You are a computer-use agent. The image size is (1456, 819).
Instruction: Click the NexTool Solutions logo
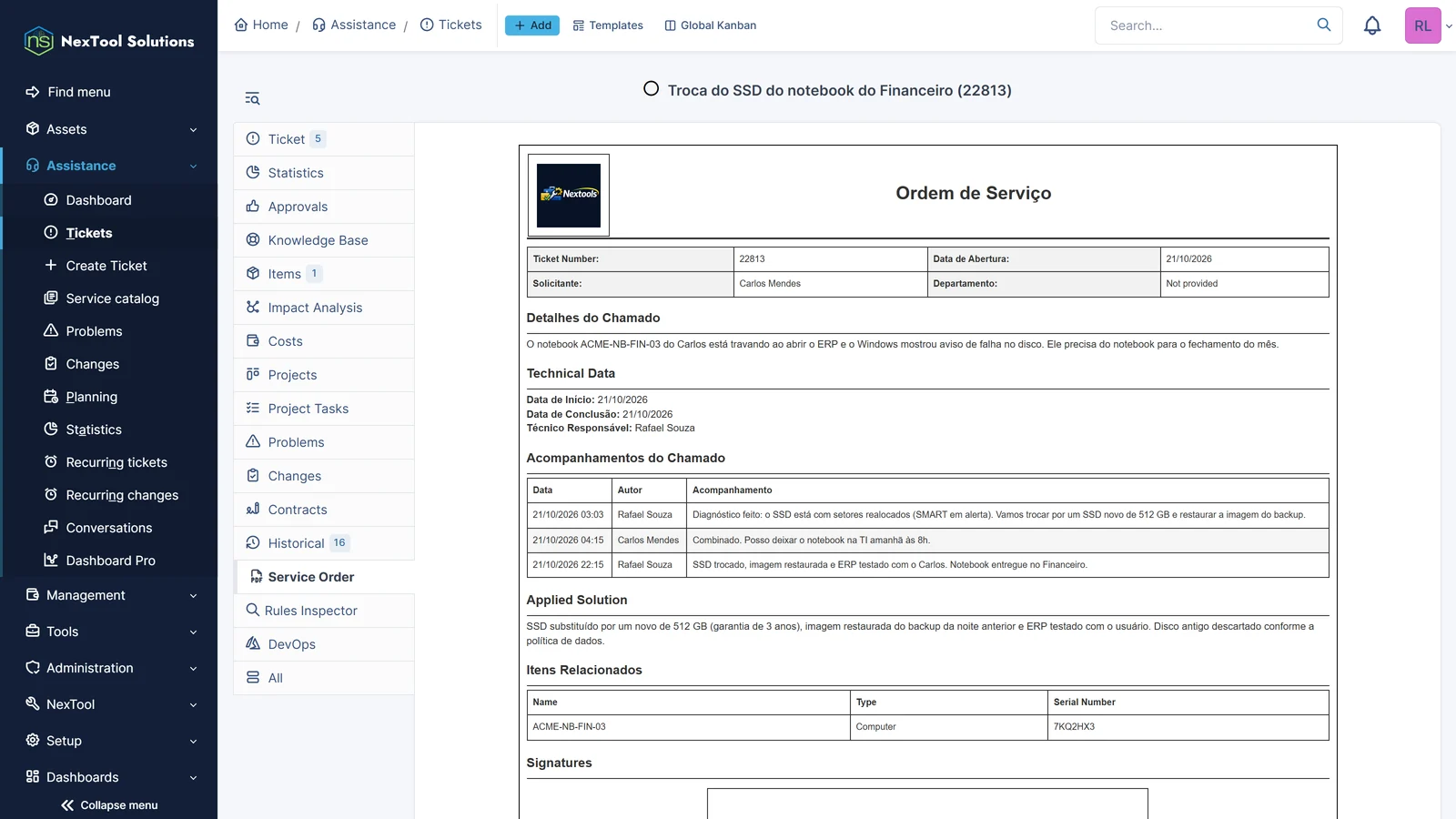pos(109,41)
